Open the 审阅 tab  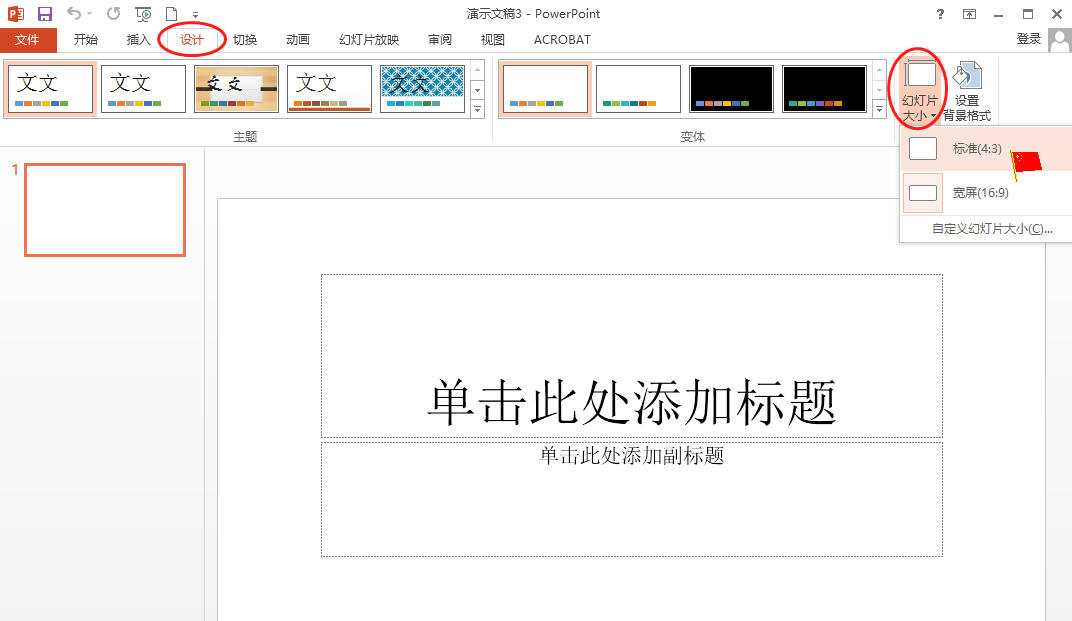coord(440,40)
